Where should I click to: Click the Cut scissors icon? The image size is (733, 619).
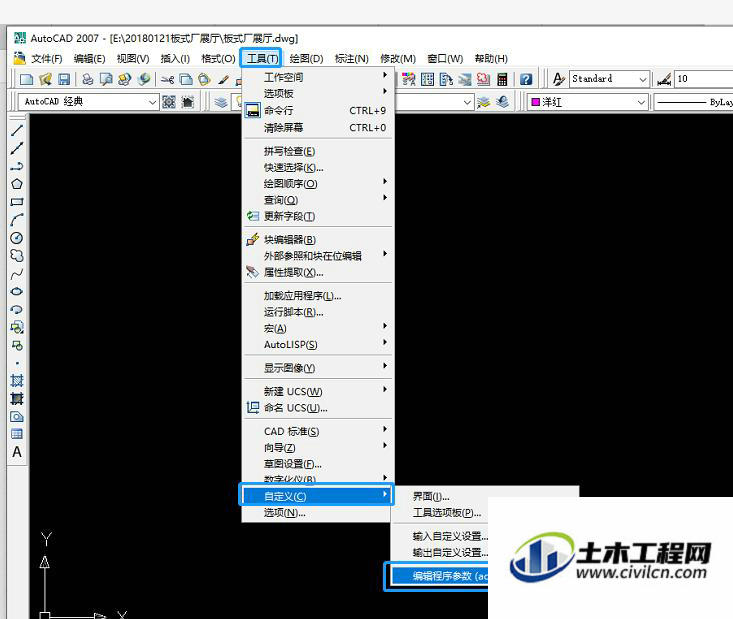tap(167, 79)
